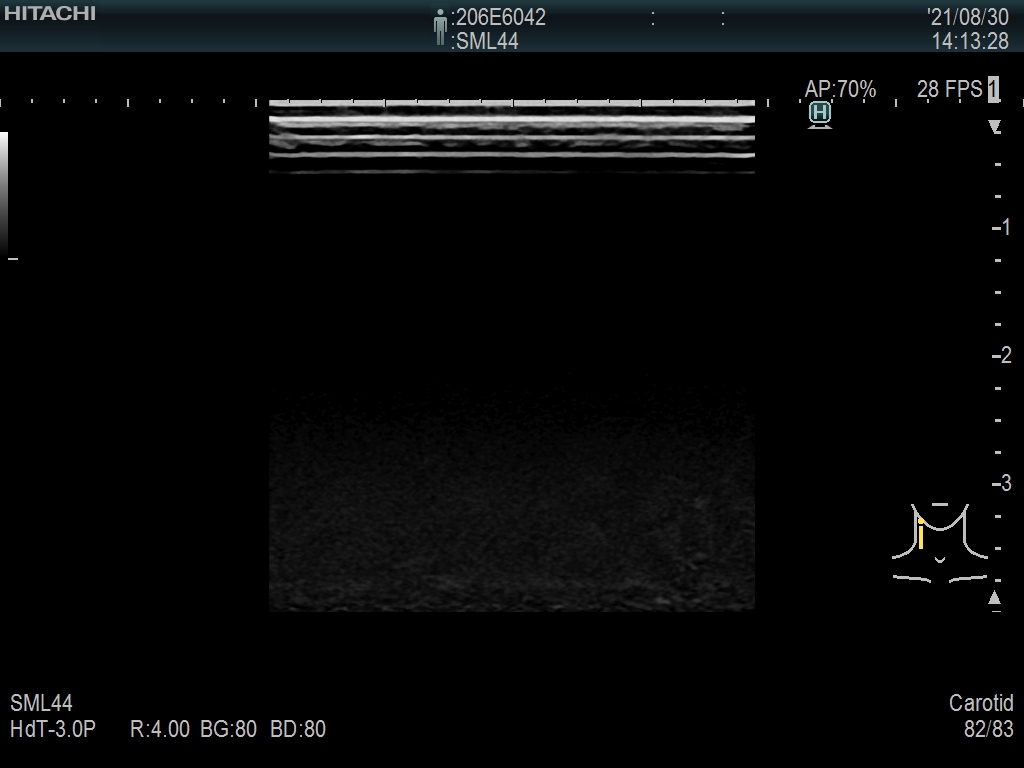This screenshot has height=768, width=1024.
Task: Click the bottom triangle marker on depth scale
Action: pos(994,598)
